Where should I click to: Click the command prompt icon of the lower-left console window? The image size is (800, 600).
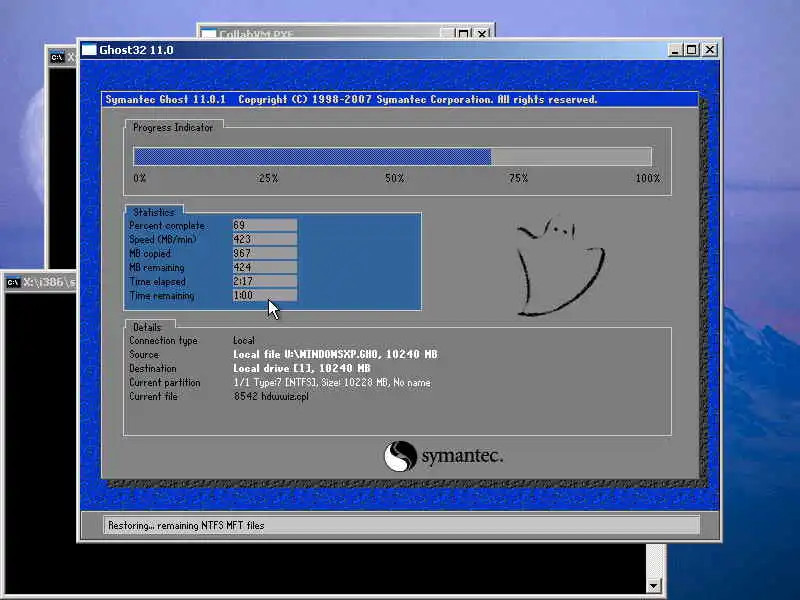13,282
